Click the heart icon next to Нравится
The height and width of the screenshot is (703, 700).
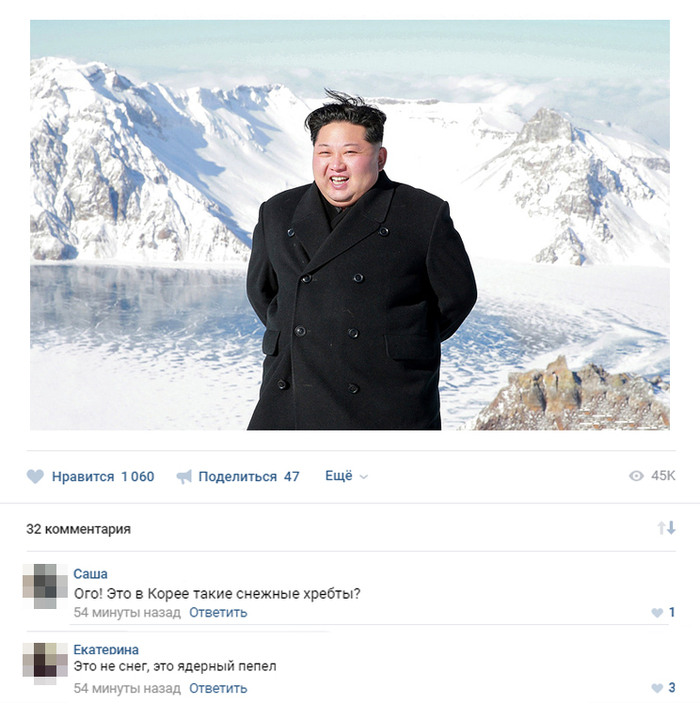[x=35, y=476]
